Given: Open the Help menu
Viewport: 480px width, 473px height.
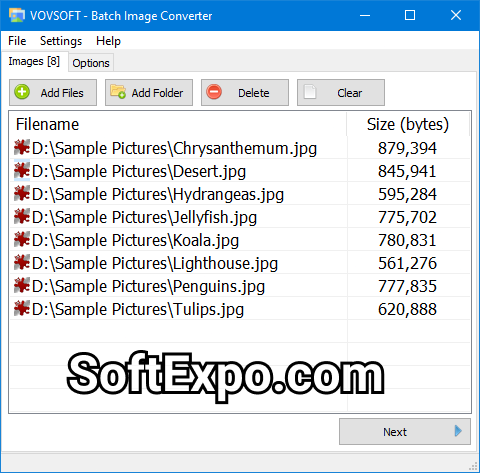Looking at the screenshot, I should click(108, 41).
